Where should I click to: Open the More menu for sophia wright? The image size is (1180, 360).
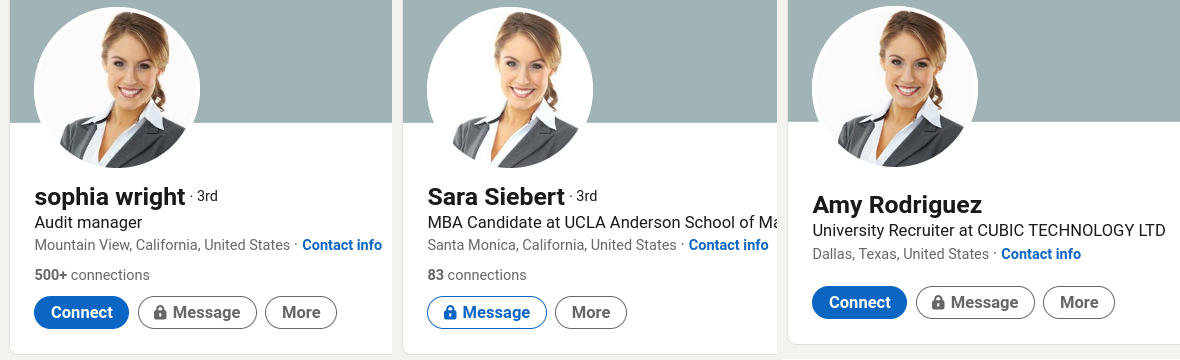click(301, 313)
